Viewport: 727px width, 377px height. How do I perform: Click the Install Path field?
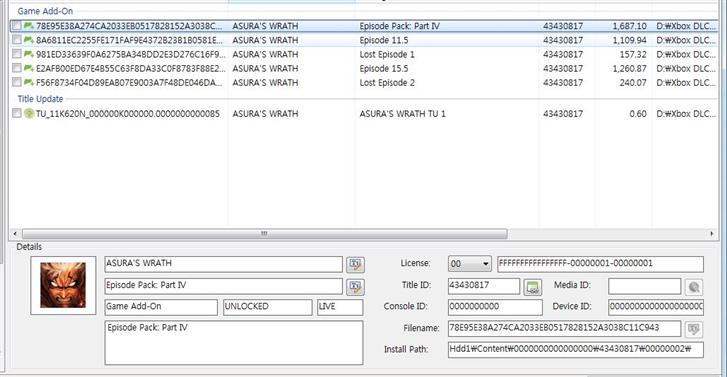(576, 350)
